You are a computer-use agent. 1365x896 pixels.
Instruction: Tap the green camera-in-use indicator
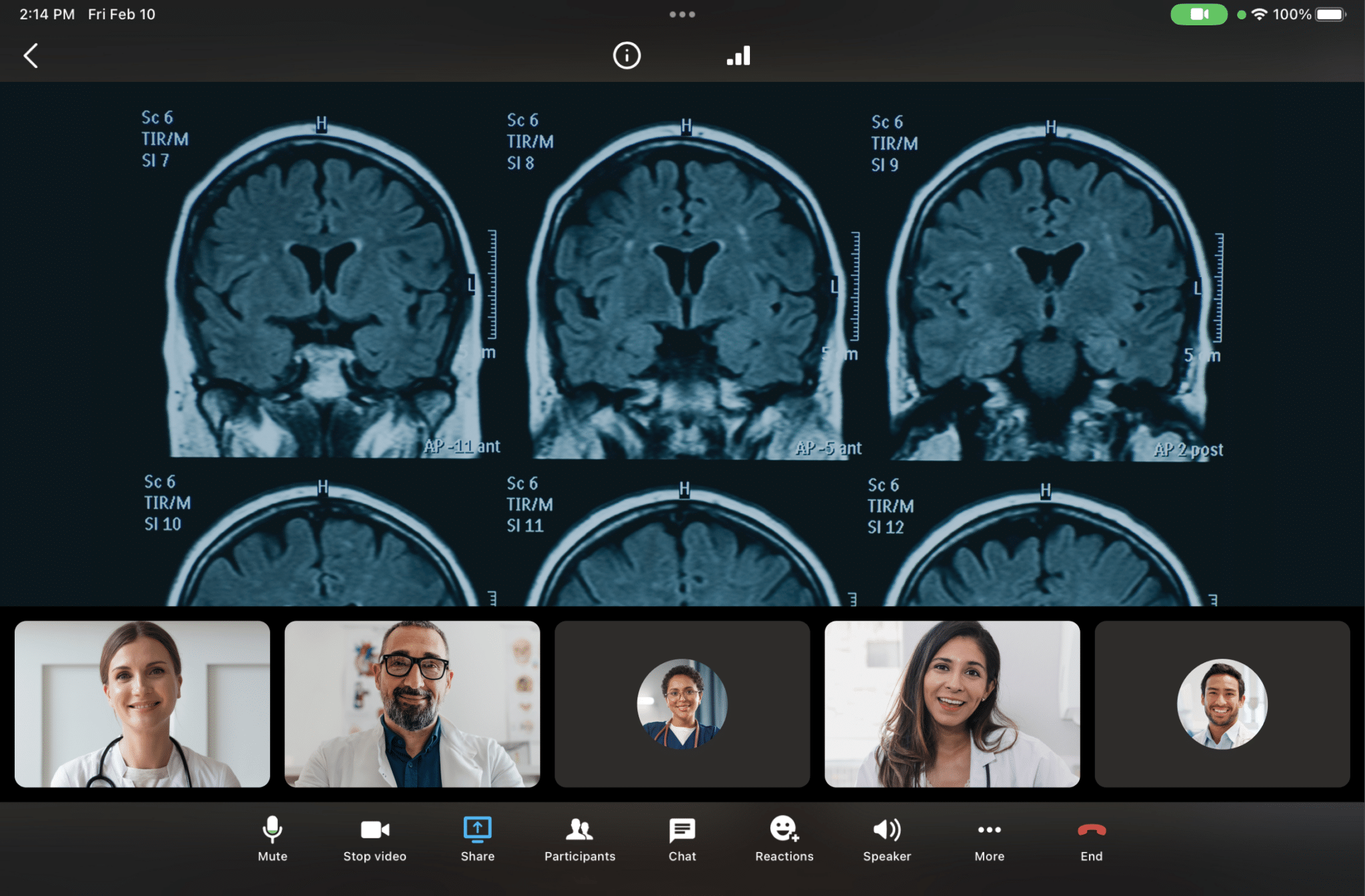pyautogui.click(x=1199, y=13)
